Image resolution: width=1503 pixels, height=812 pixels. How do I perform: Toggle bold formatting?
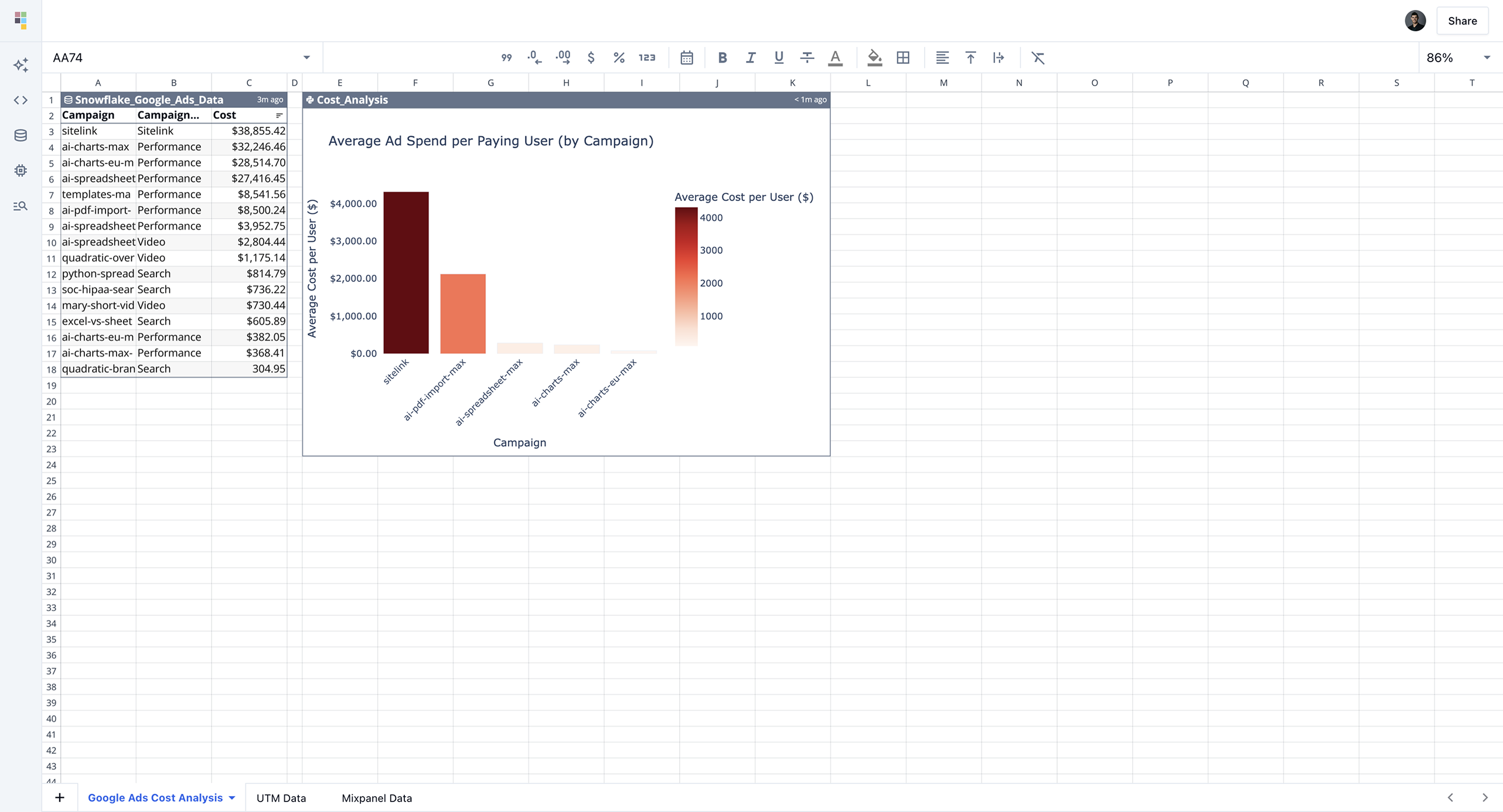click(x=722, y=57)
